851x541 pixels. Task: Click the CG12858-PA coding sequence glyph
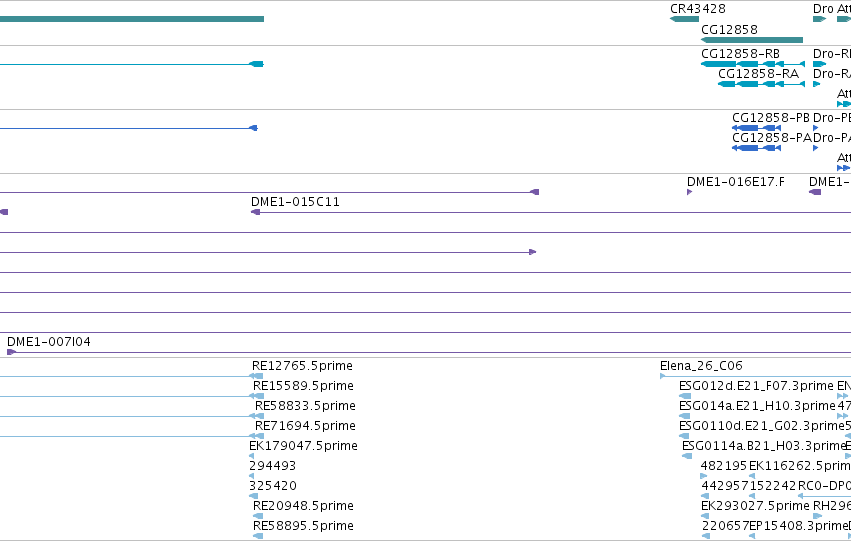coord(757,148)
